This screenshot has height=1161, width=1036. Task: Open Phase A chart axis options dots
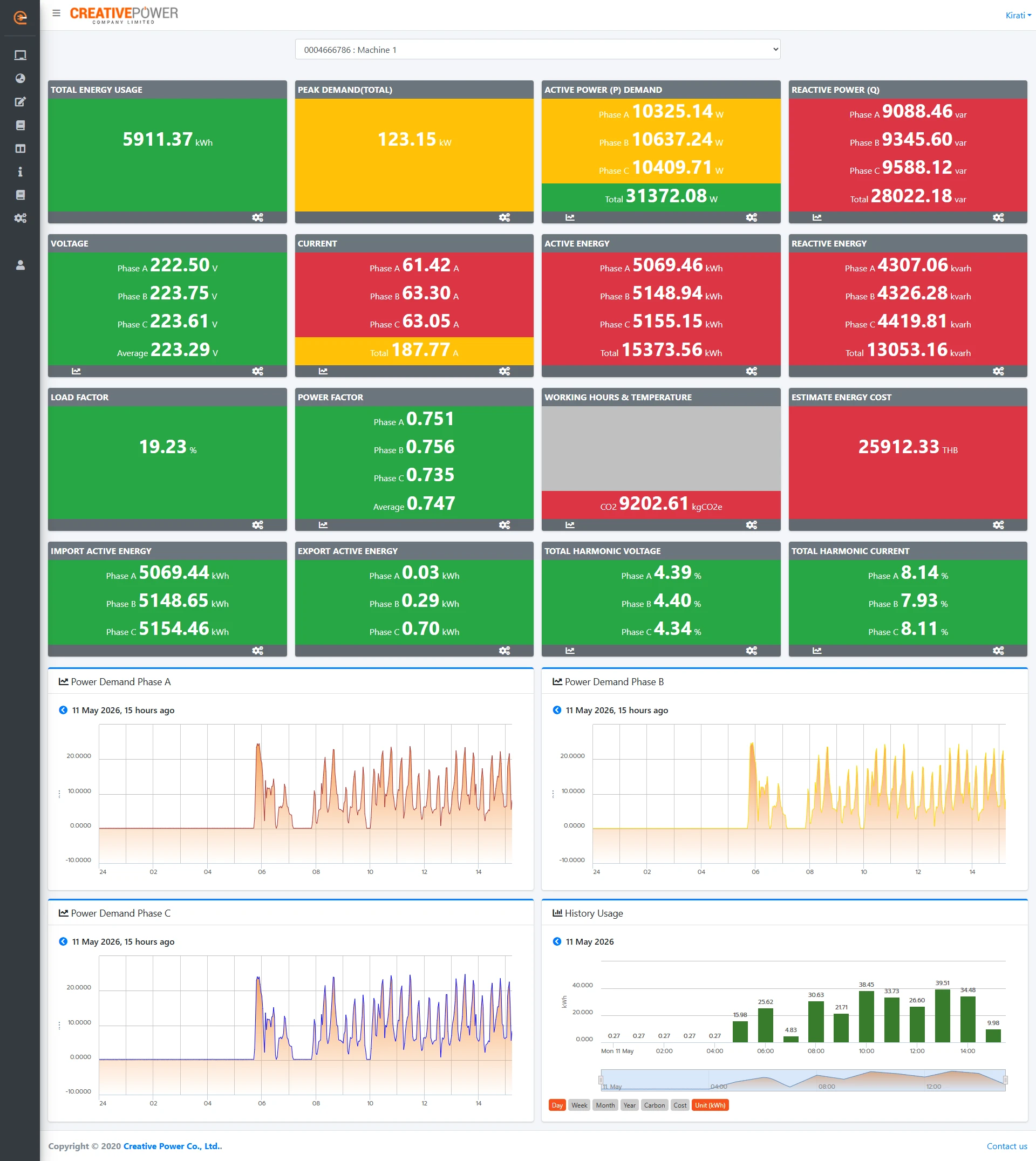59,794
